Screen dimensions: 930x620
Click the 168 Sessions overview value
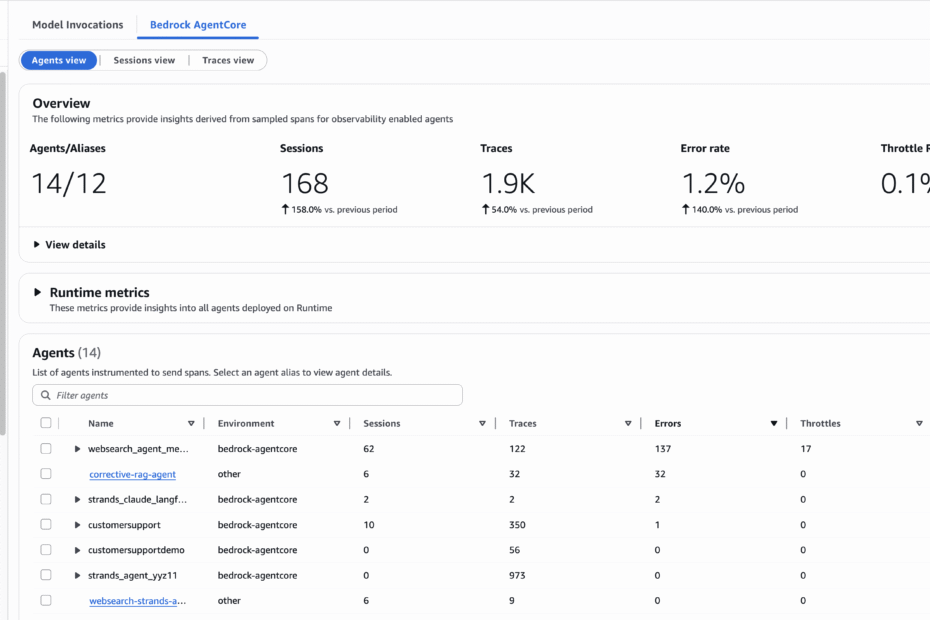[x=305, y=183]
